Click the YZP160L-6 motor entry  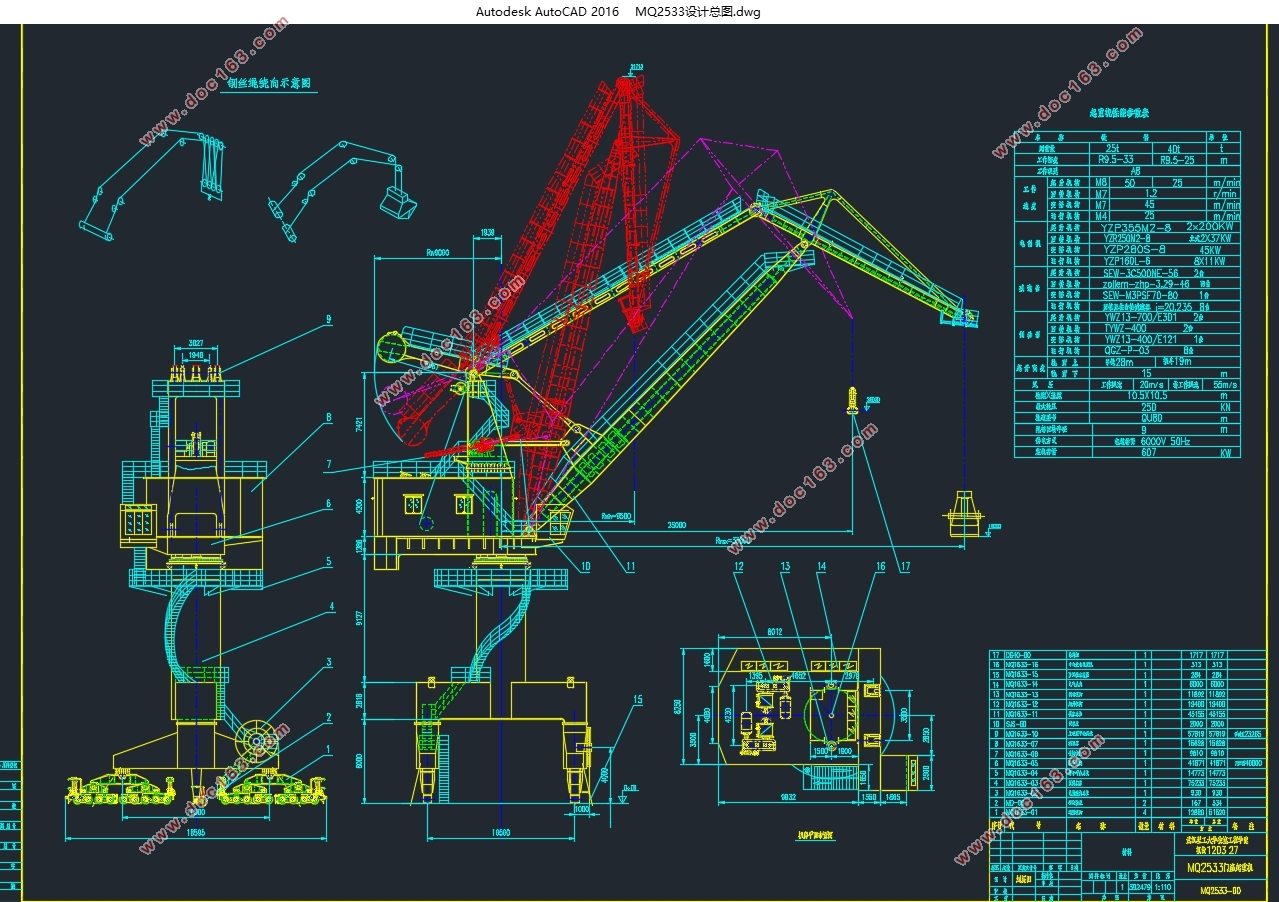click(x=1127, y=261)
